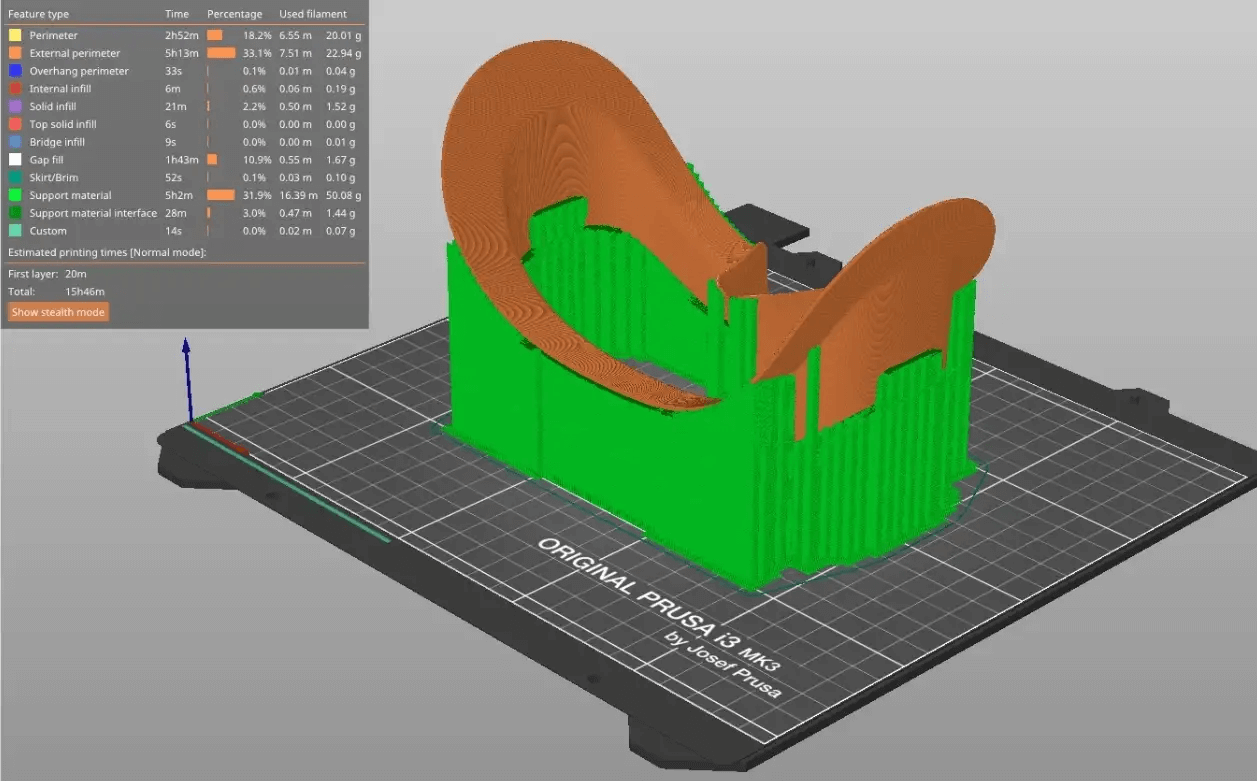The image size is (1257, 781).
Task: Toggle Internal infill in the legend
Action: [60, 89]
